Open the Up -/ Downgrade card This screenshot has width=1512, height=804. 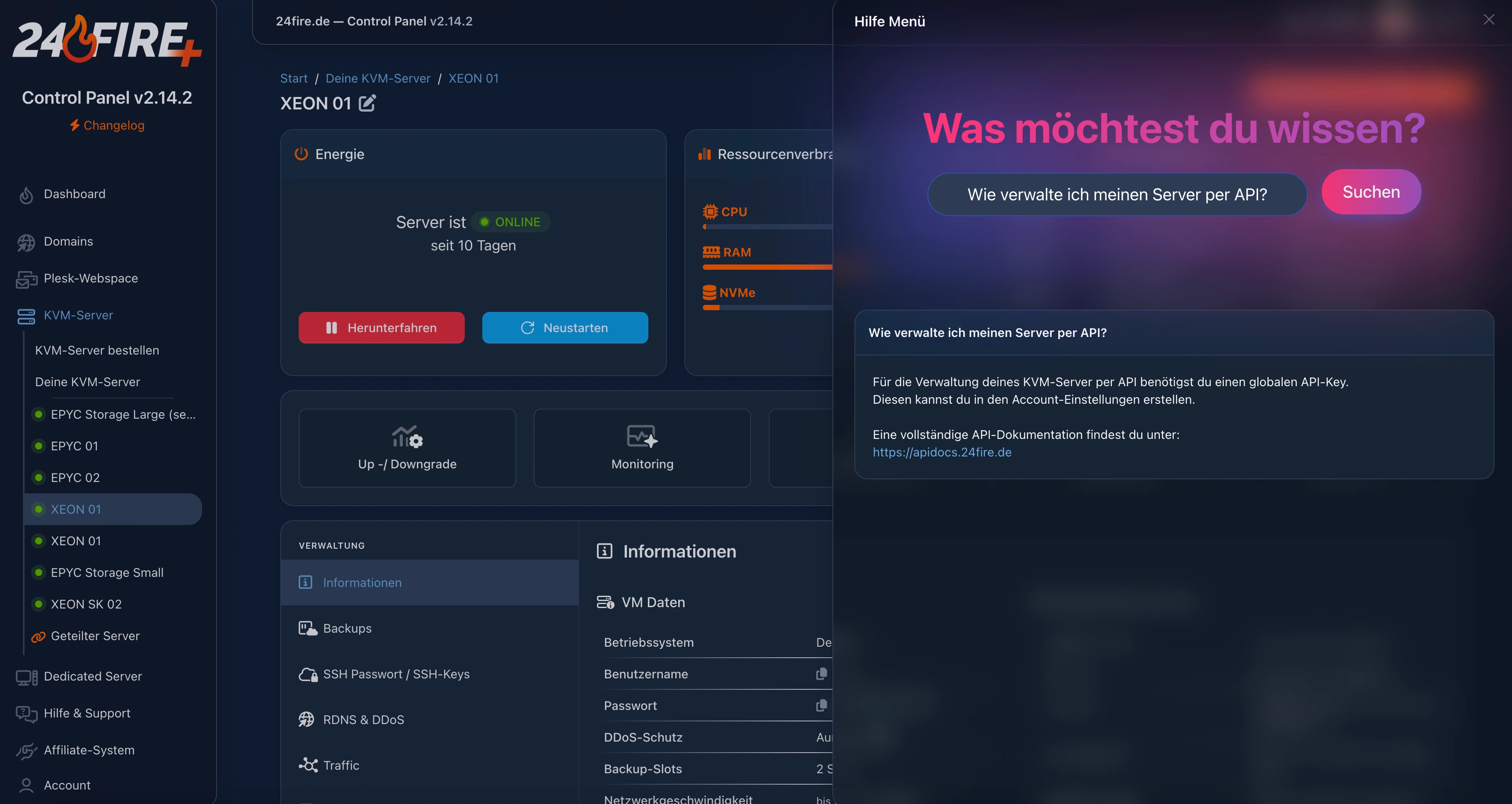(x=407, y=448)
